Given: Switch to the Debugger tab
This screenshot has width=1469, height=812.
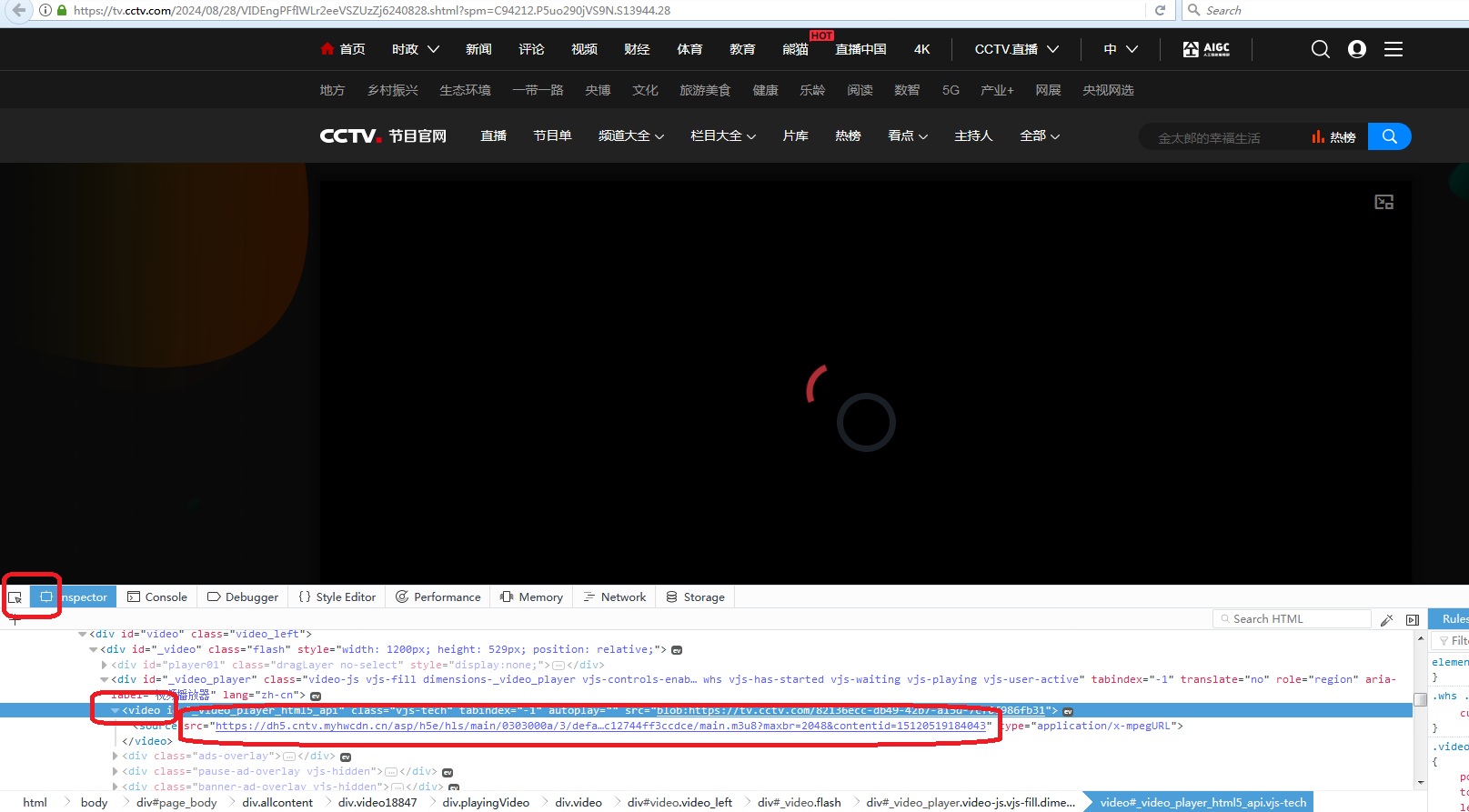Looking at the screenshot, I should click(243, 597).
